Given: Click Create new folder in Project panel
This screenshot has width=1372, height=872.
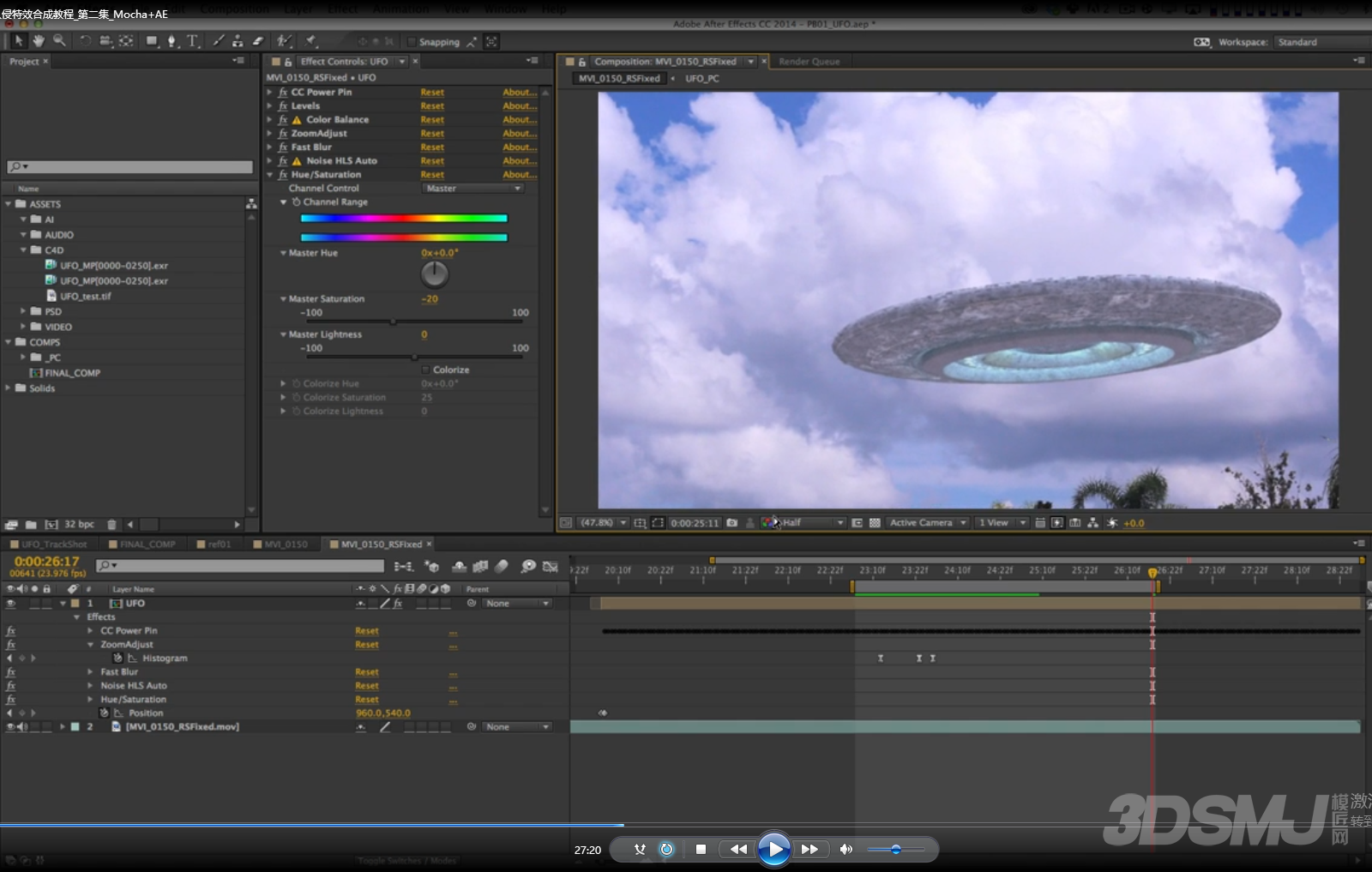Looking at the screenshot, I should pyautogui.click(x=31, y=525).
